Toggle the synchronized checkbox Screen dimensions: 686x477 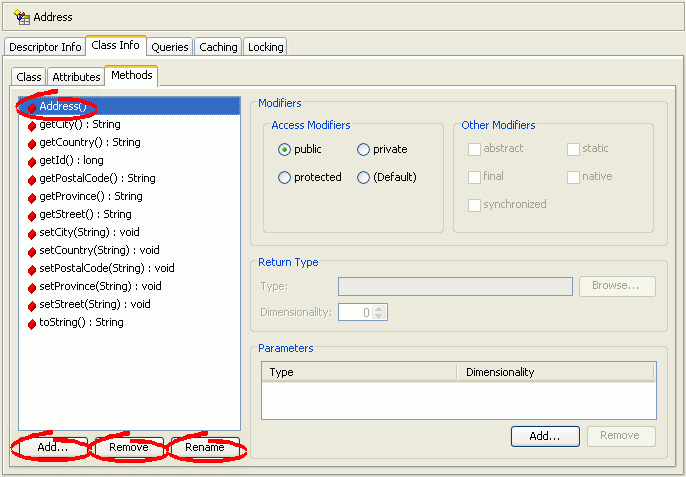[x=474, y=205]
